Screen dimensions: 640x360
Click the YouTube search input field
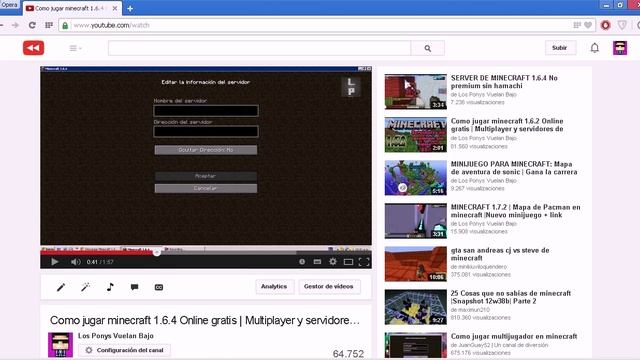(x=260, y=48)
